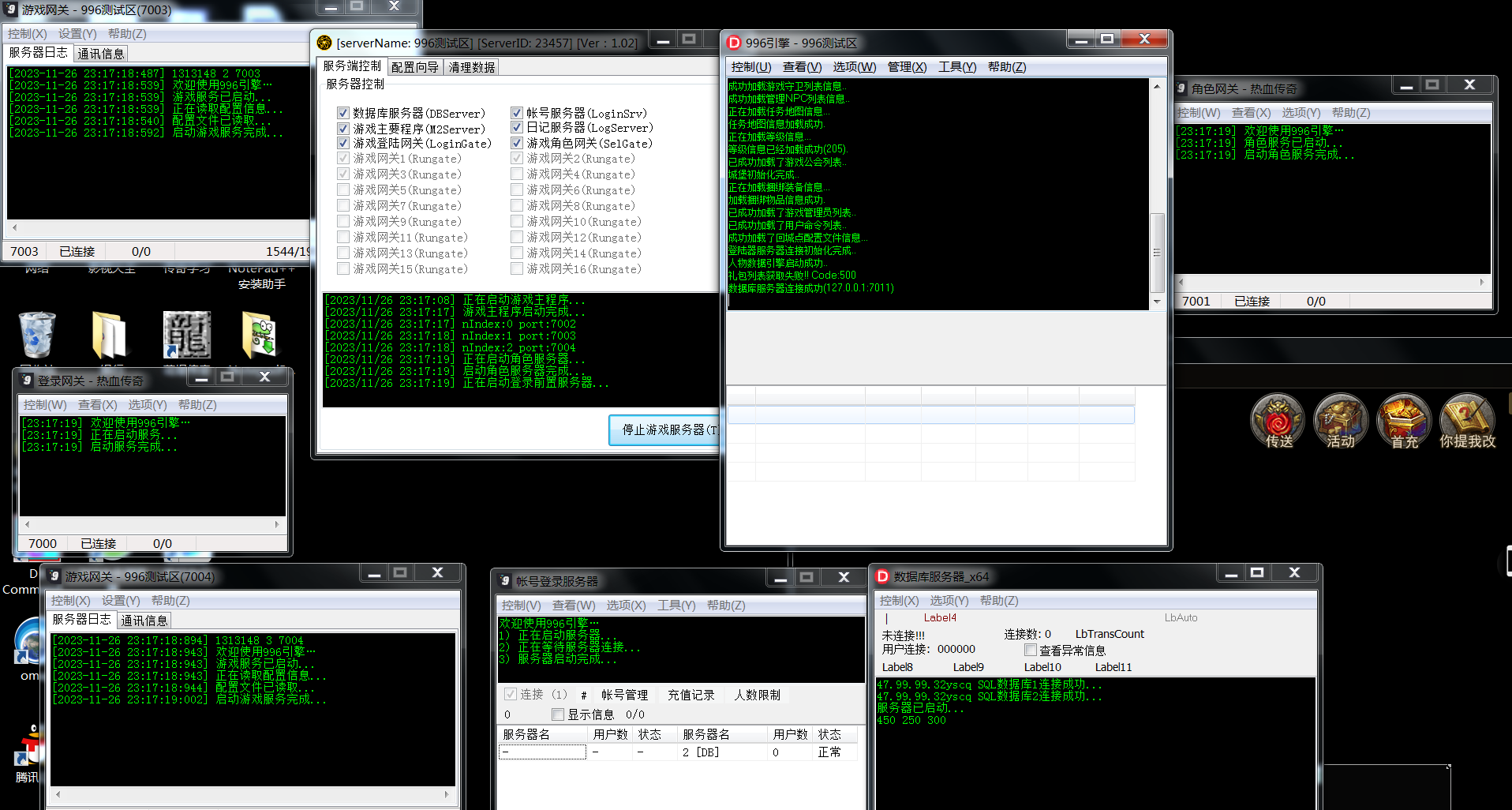Screen dimensions: 1512x810
Task: Click 7001 port in 角色网关 status bar
Action: point(1196,302)
